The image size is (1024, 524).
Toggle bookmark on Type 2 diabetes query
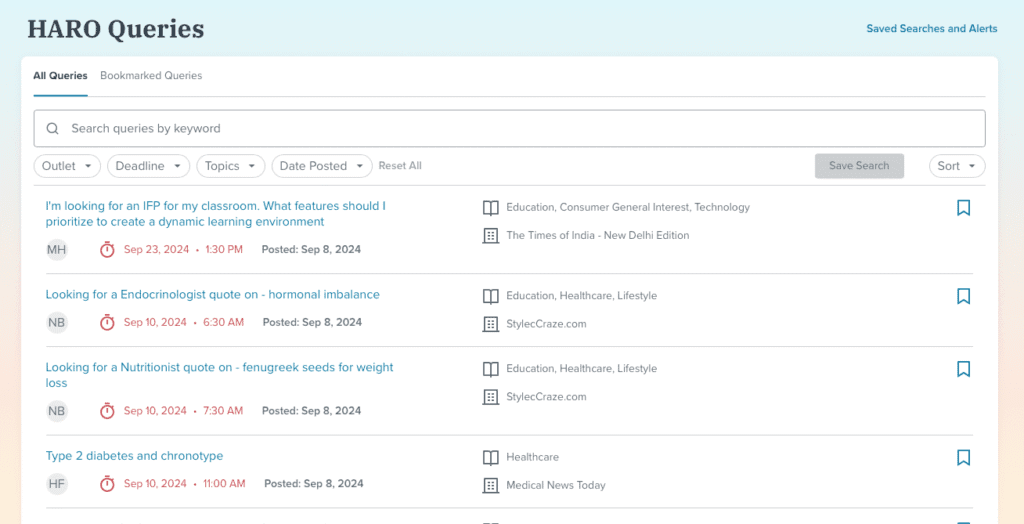pyautogui.click(x=963, y=457)
